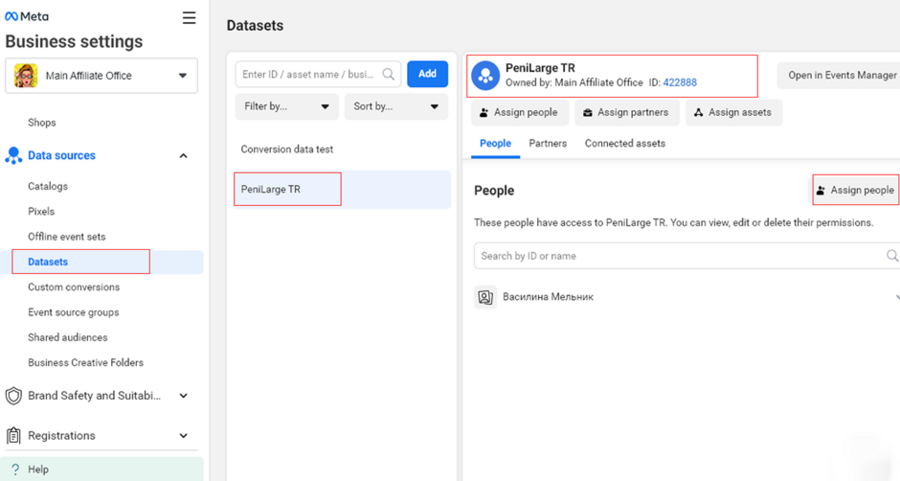Image resolution: width=900 pixels, height=481 pixels.
Task: Open the Filter by dropdown
Action: pyautogui.click(x=286, y=106)
